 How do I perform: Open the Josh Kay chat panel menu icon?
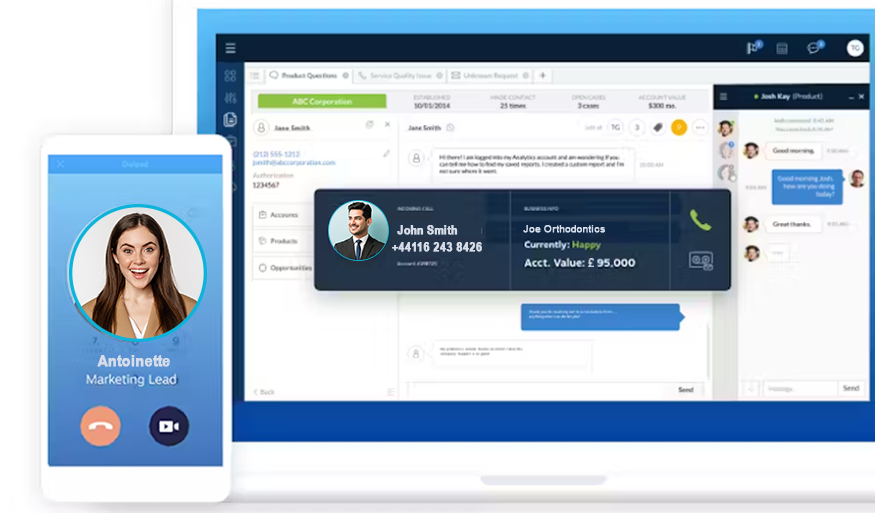[x=723, y=97]
